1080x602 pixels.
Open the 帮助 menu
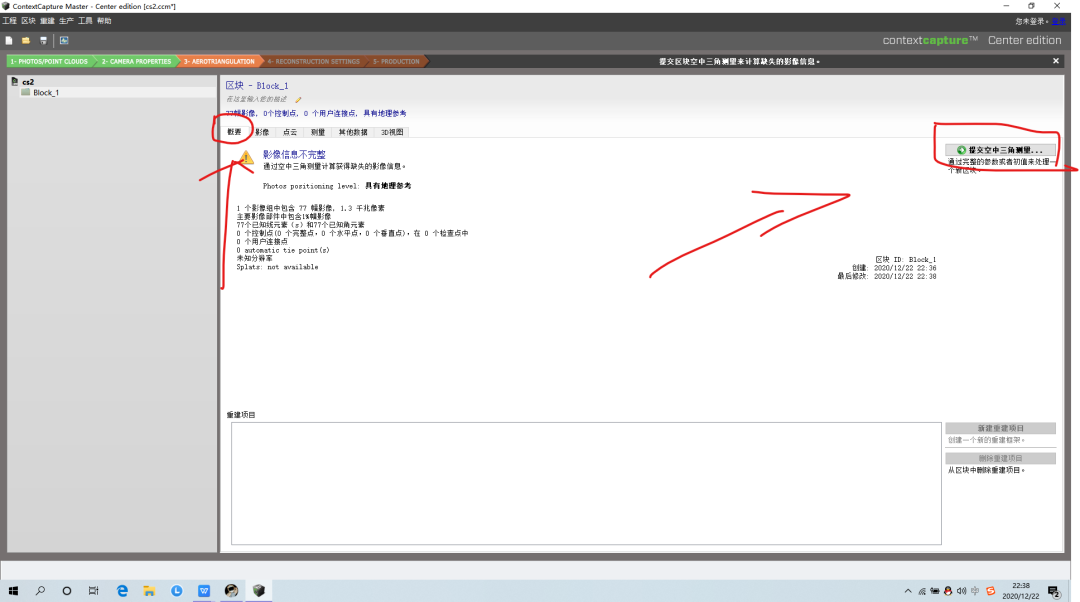tap(104, 21)
